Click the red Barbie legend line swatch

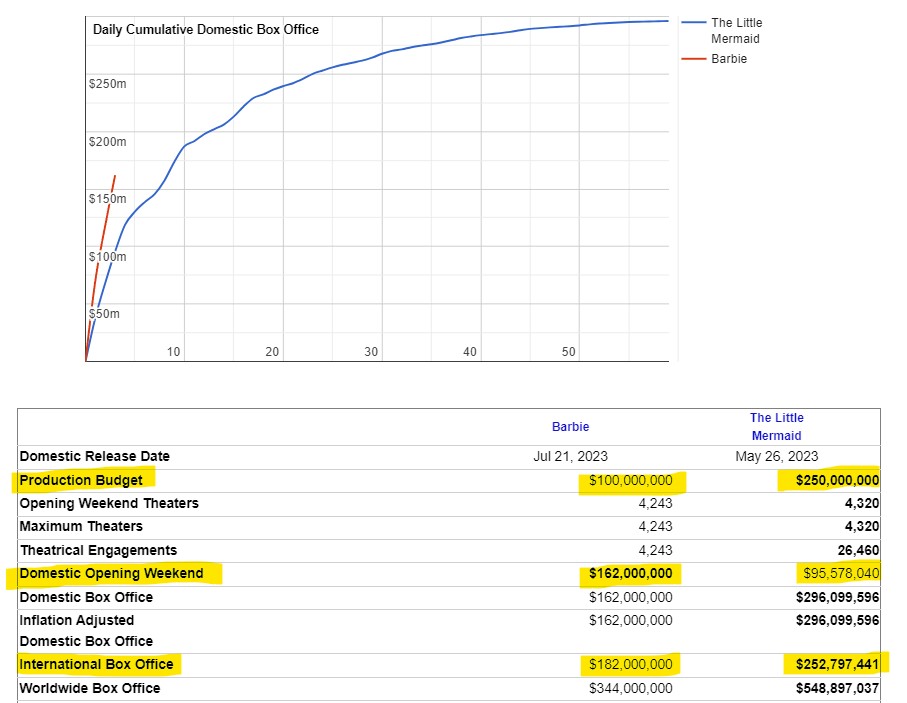click(693, 59)
